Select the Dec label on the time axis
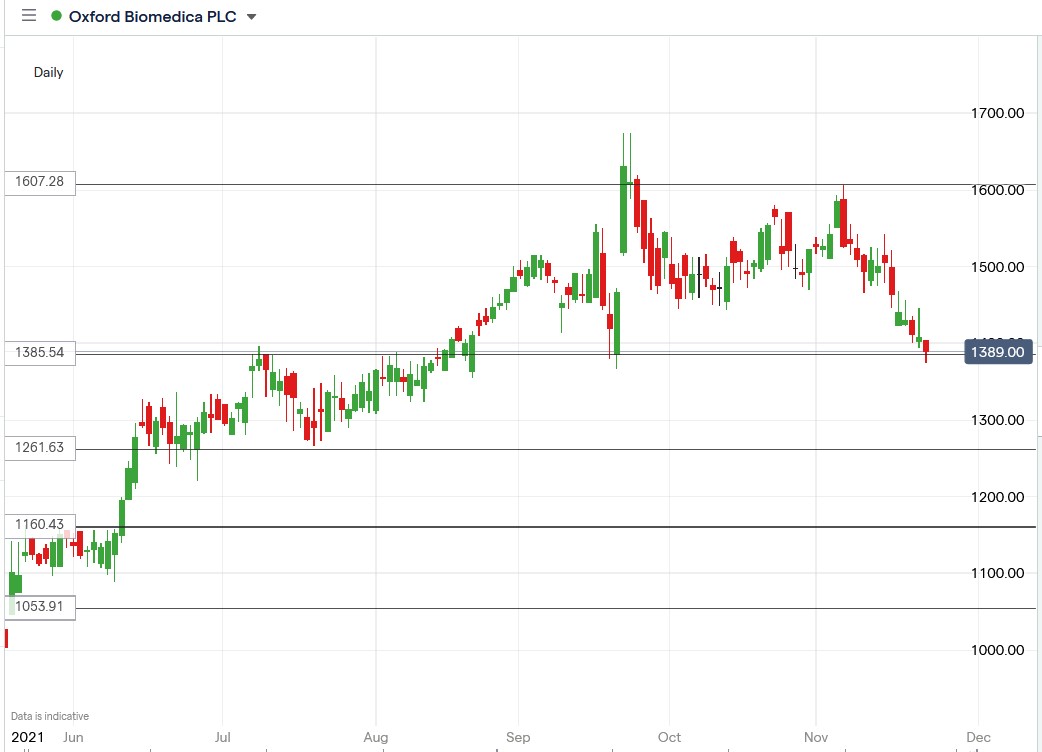Screen dimensions: 1042x752 (x=977, y=737)
